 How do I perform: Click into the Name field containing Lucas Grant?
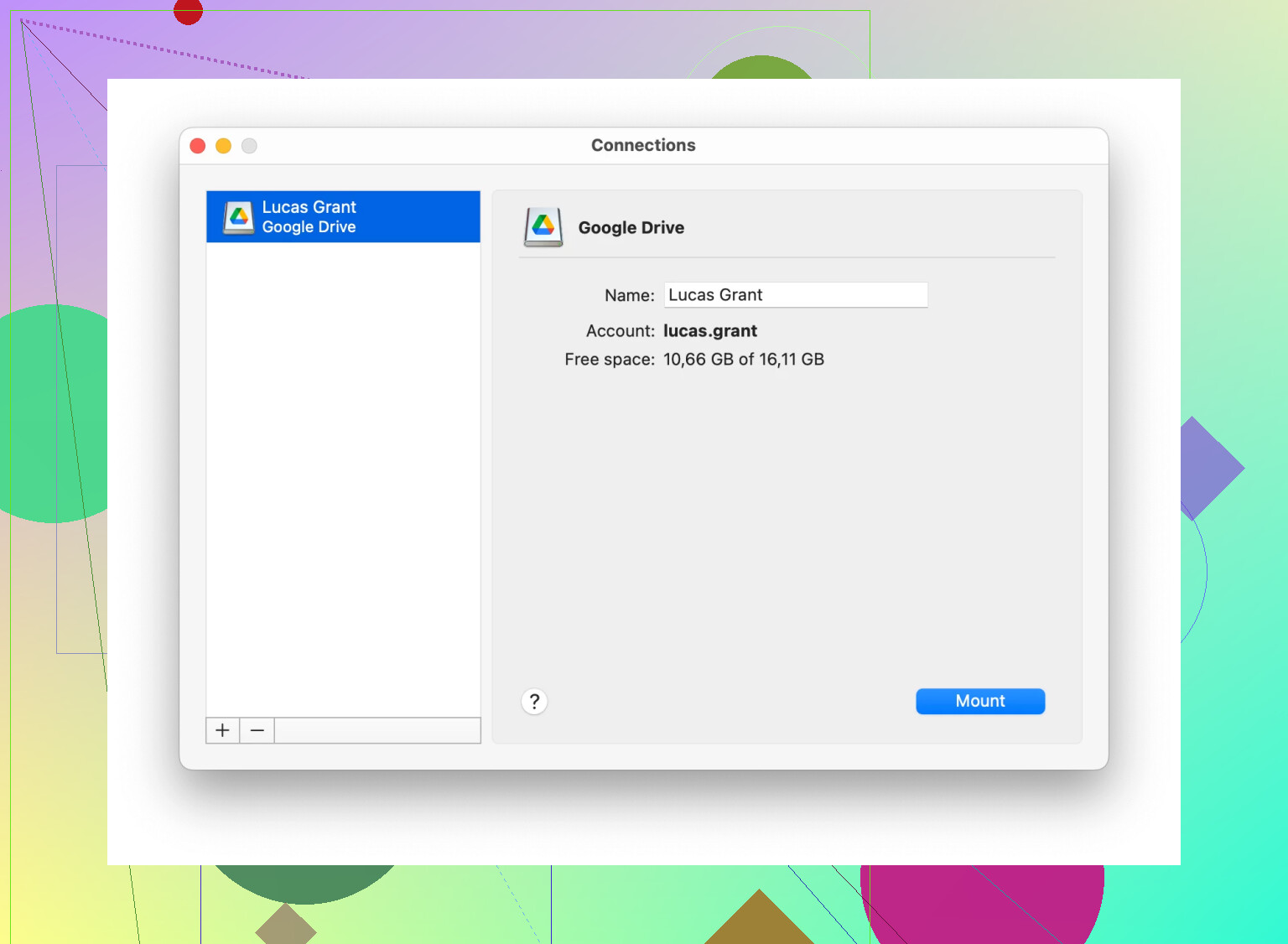[795, 295]
